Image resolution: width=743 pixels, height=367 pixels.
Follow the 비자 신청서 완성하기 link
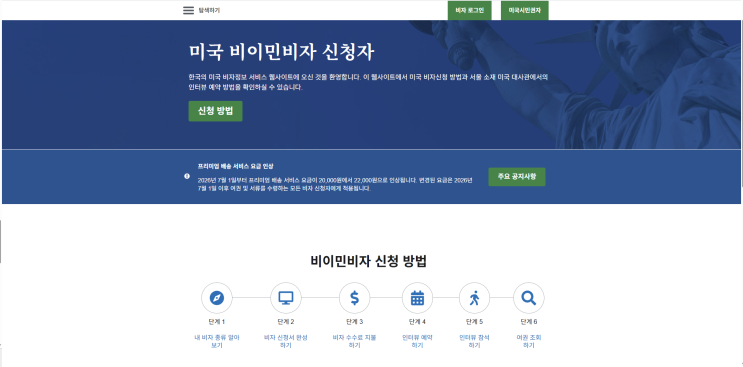tap(286, 341)
